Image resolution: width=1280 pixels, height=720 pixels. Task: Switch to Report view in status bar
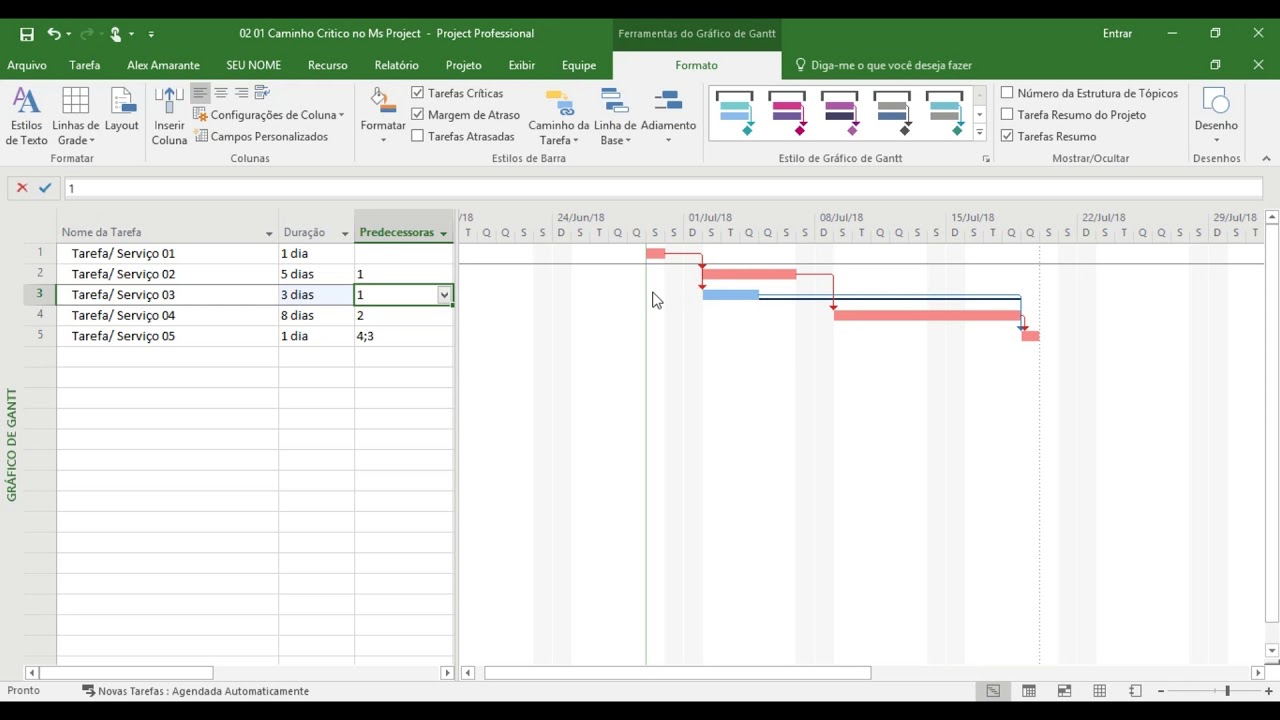coord(1135,691)
